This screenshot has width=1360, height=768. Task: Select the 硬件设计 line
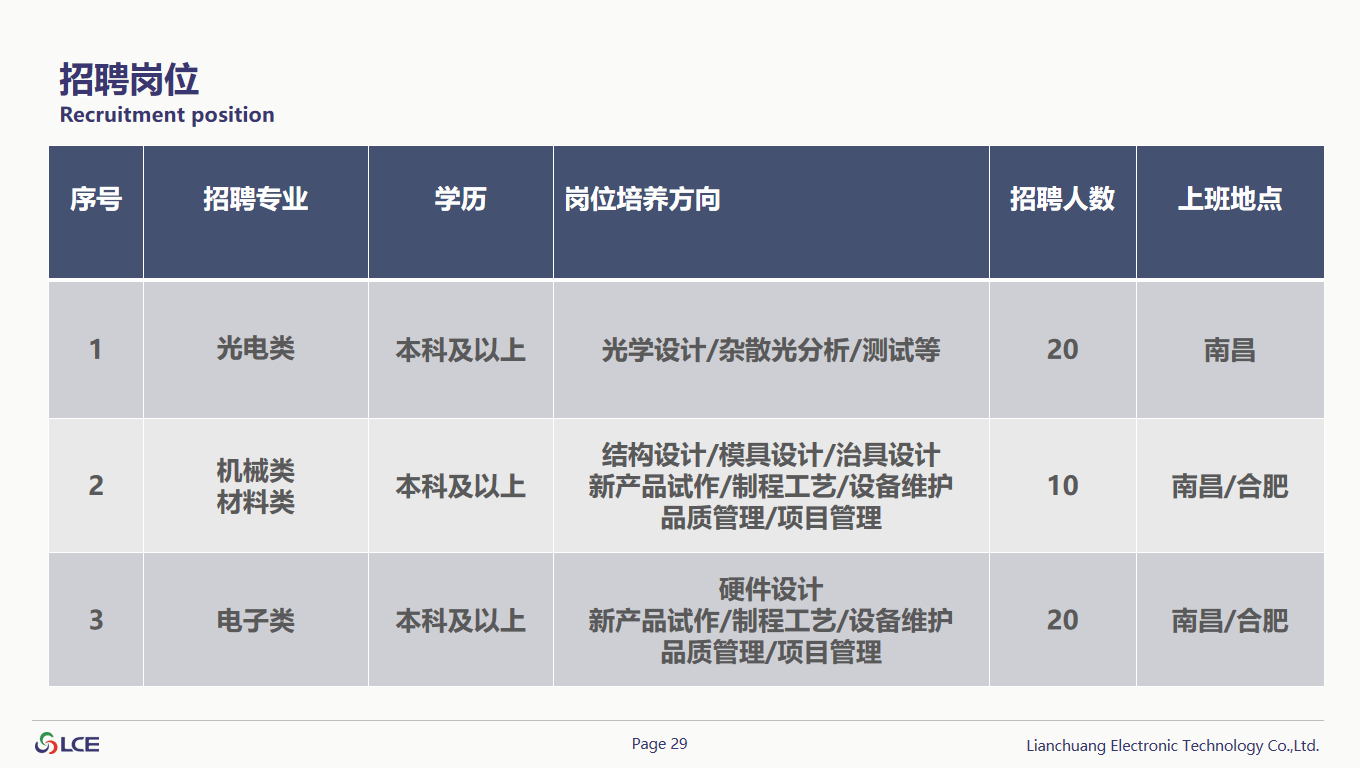pos(771,589)
